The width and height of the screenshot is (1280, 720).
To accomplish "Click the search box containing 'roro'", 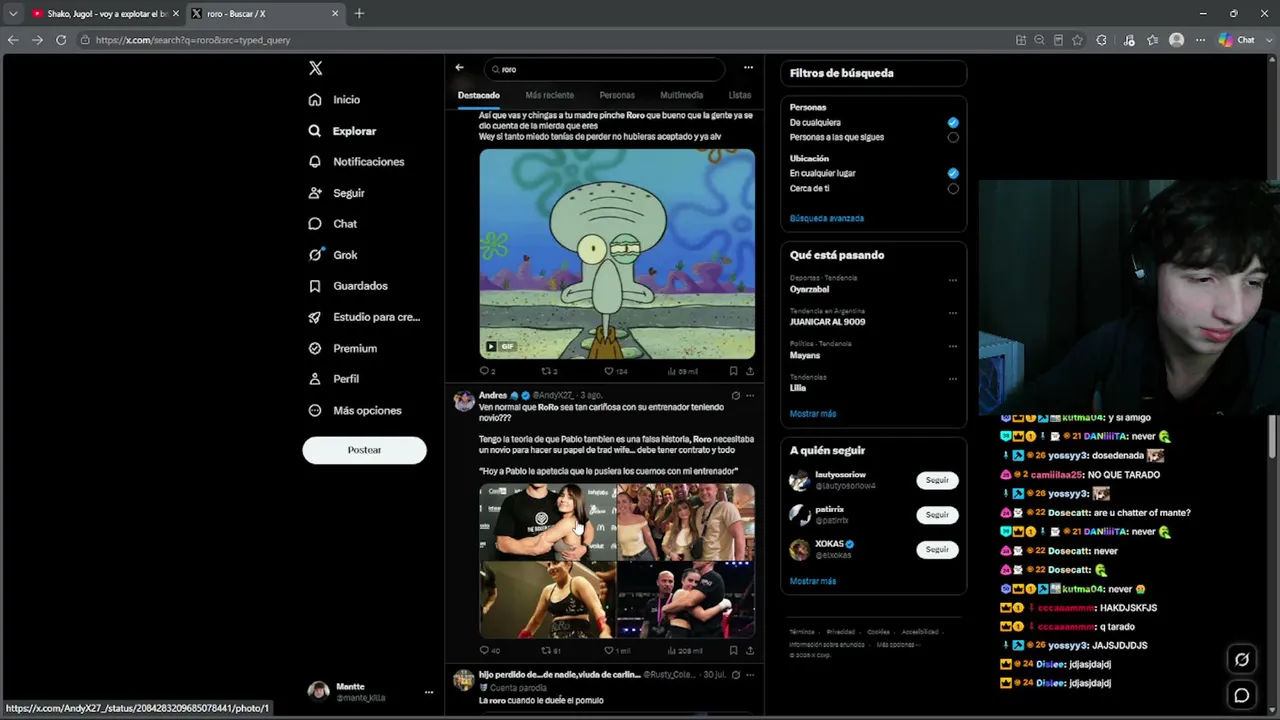I will pyautogui.click(x=604, y=69).
